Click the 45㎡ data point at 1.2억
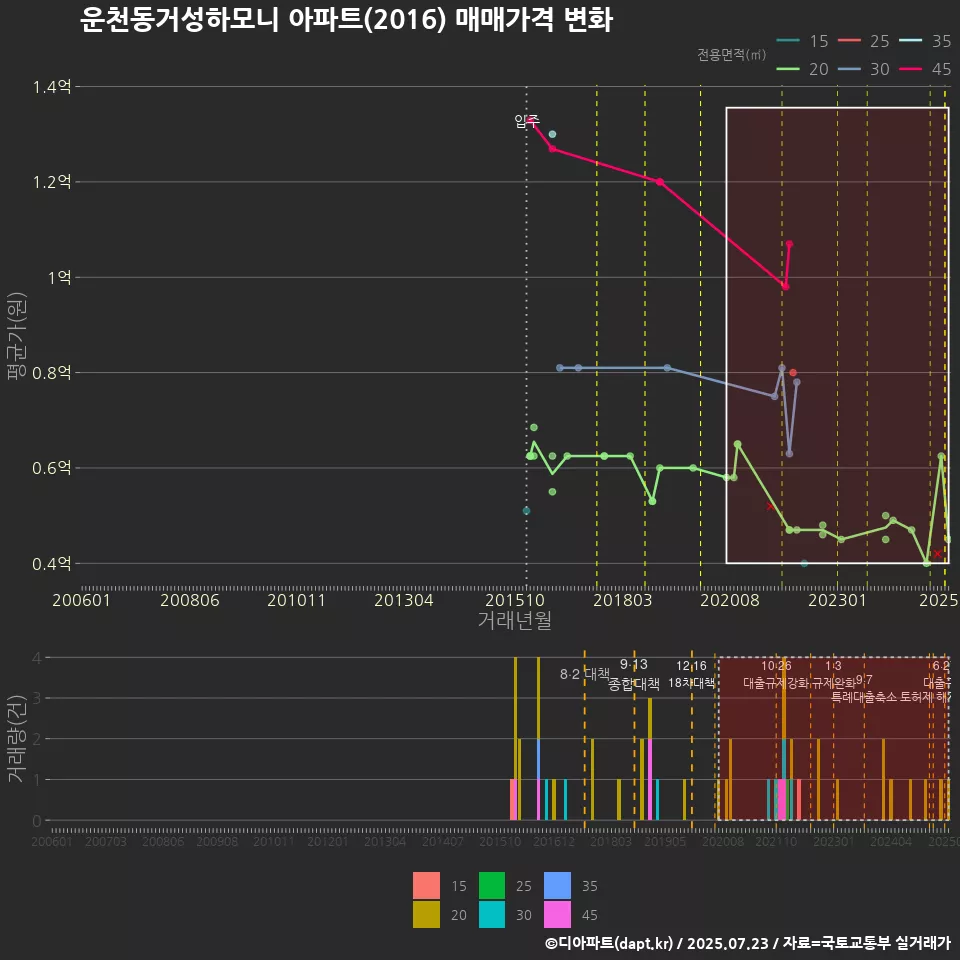The image size is (960, 960). click(659, 182)
